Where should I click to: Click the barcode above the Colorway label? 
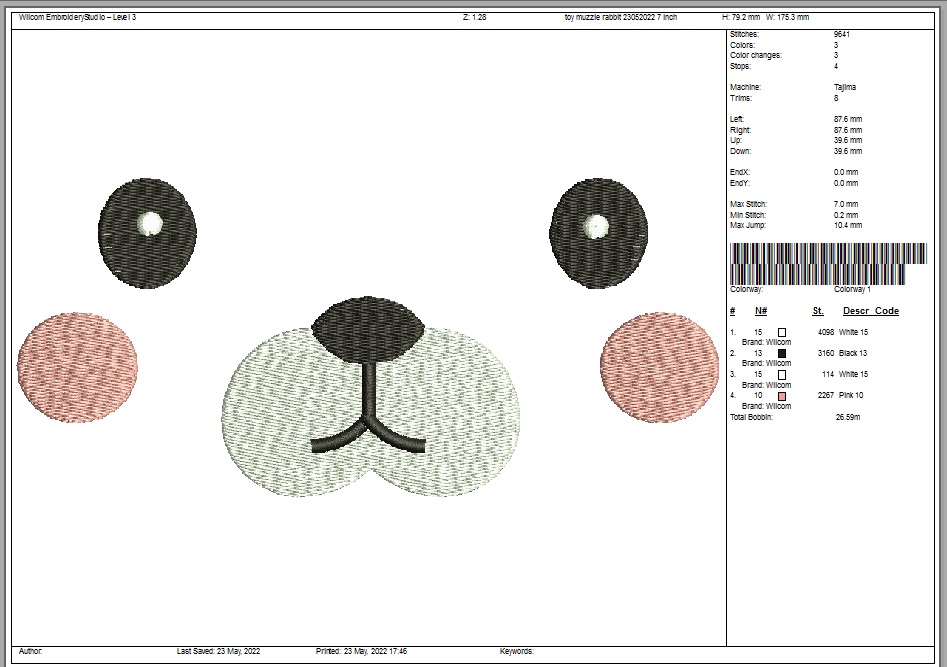pyautogui.click(x=827, y=263)
